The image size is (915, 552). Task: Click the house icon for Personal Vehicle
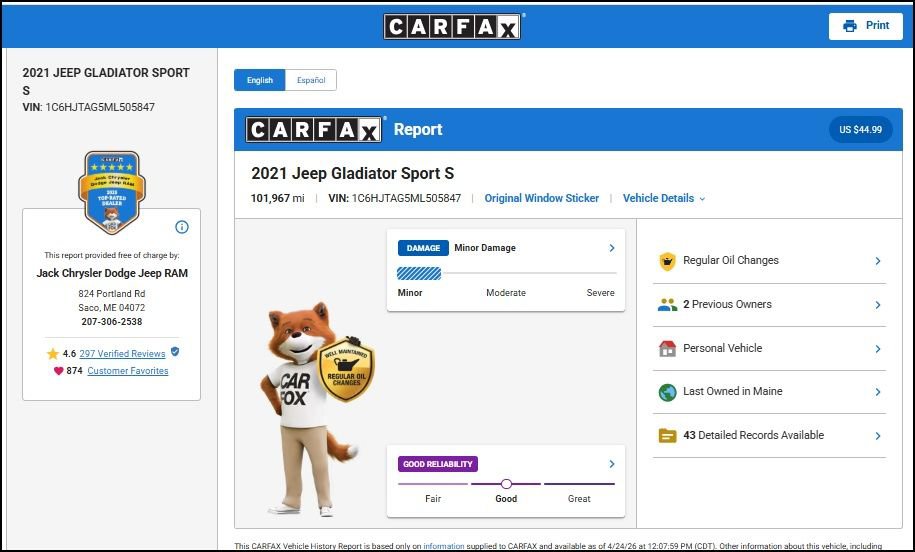667,348
